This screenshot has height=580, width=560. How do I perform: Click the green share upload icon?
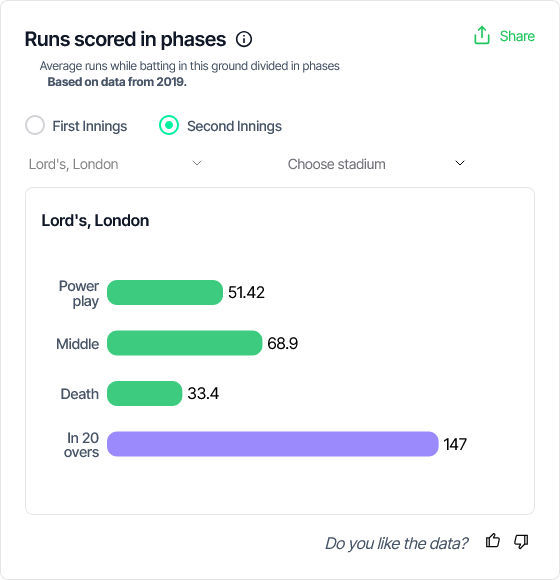click(x=482, y=36)
